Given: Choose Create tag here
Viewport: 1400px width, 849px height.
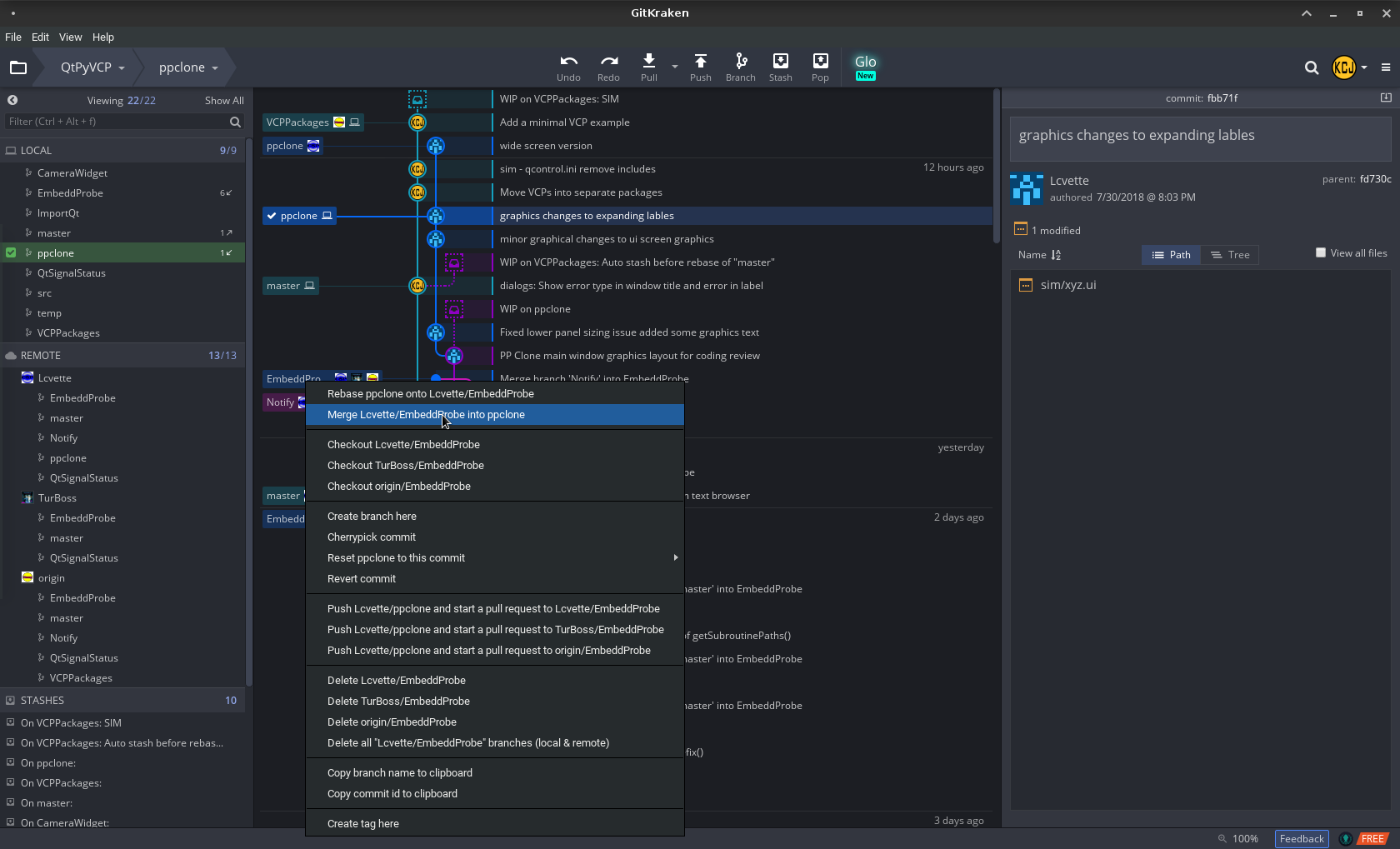Looking at the screenshot, I should tap(495, 824).
